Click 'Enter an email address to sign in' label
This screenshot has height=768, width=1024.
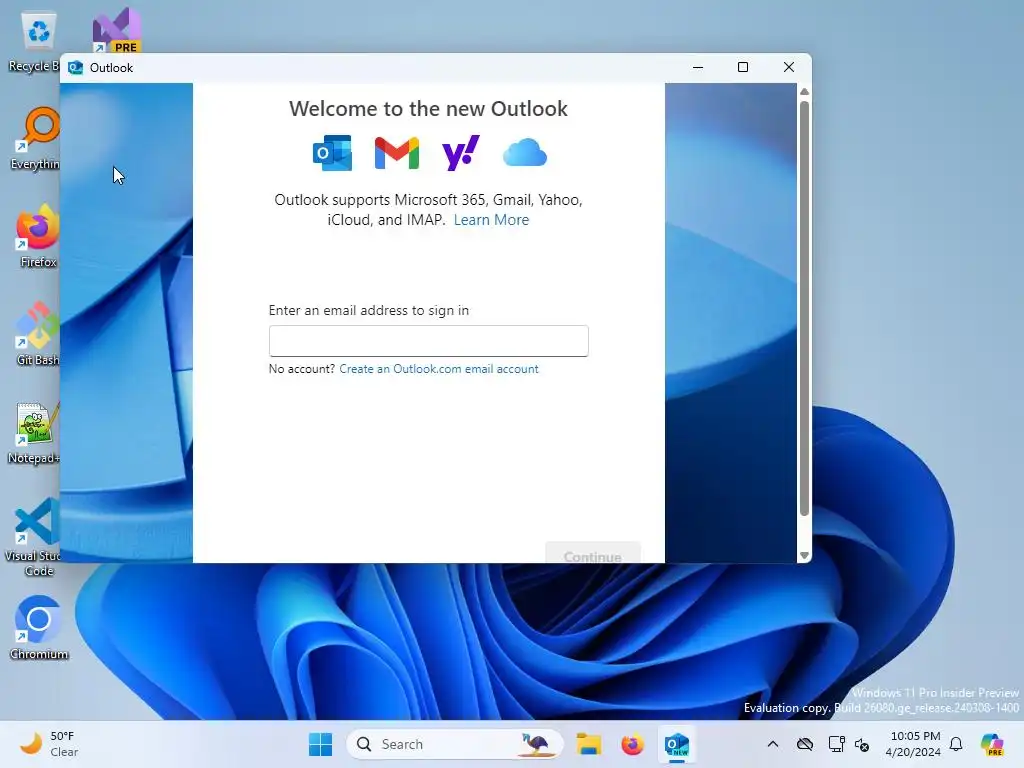coord(369,310)
